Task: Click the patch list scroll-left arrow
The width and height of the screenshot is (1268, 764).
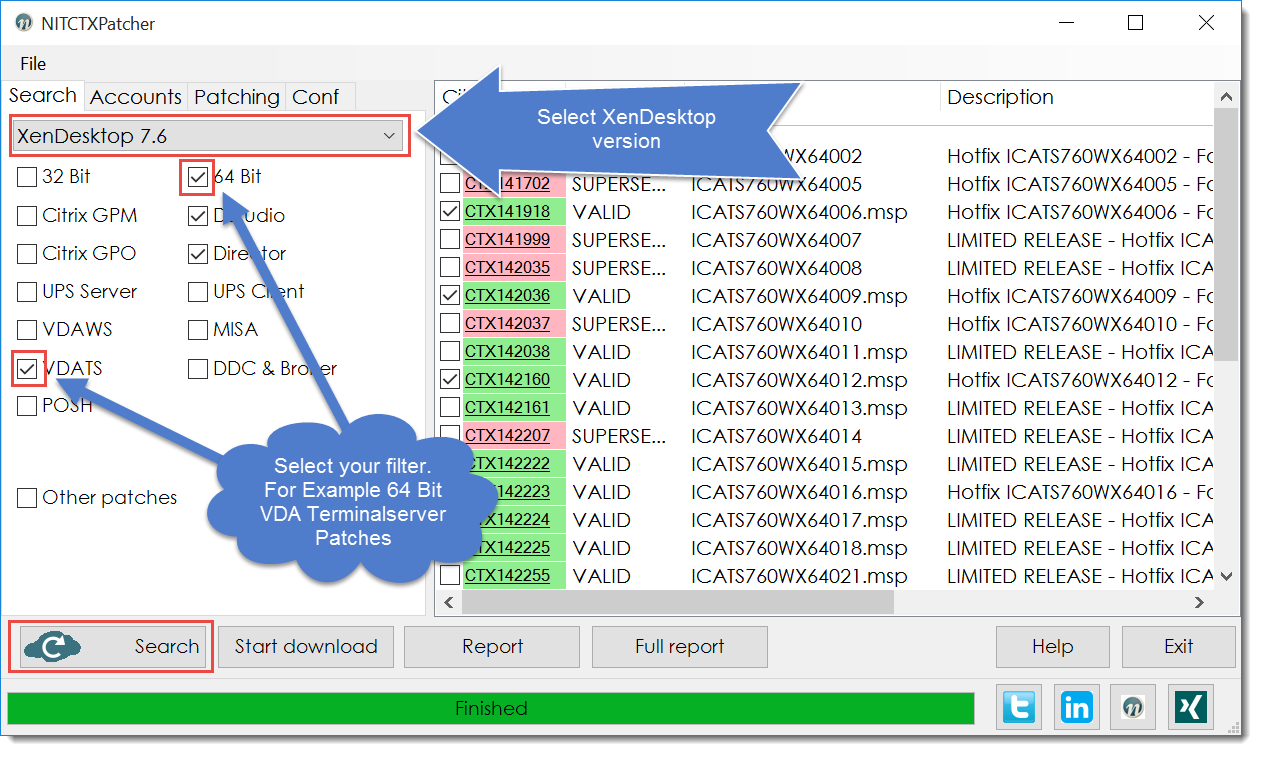Action: pos(449,602)
